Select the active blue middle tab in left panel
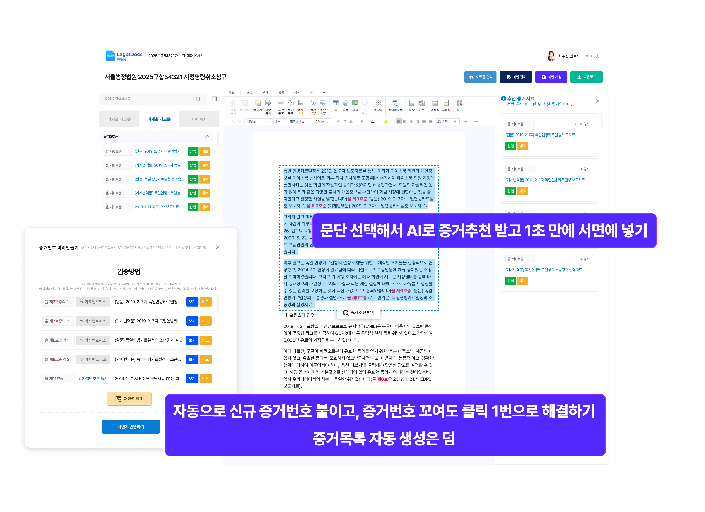 click(x=159, y=119)
